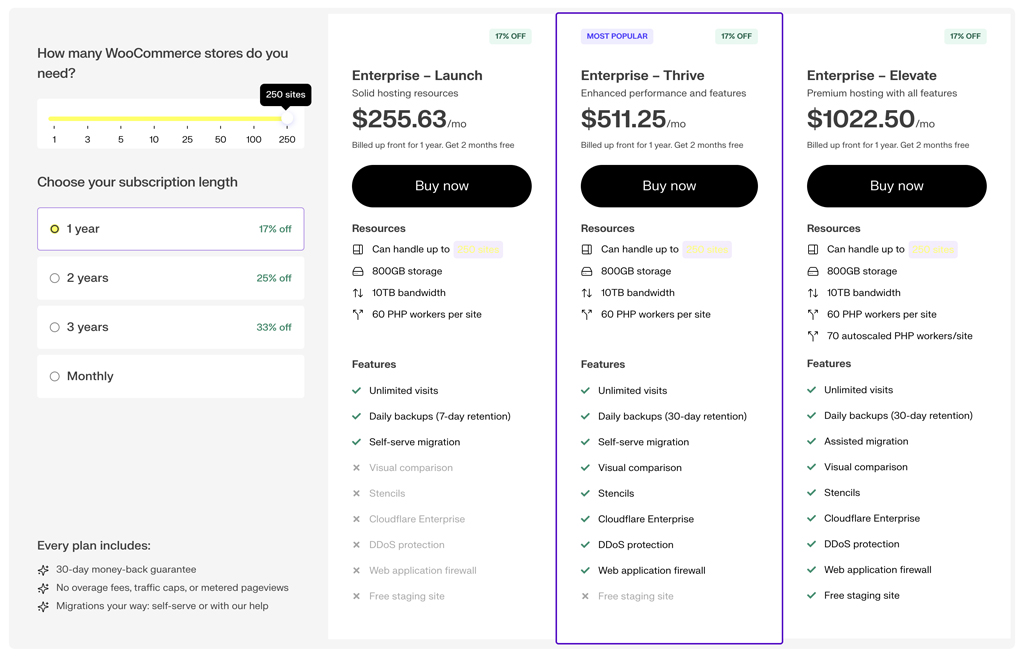Click the migrations icon in Every plan includes
The image size is (1024, 659).
point(44,607)
